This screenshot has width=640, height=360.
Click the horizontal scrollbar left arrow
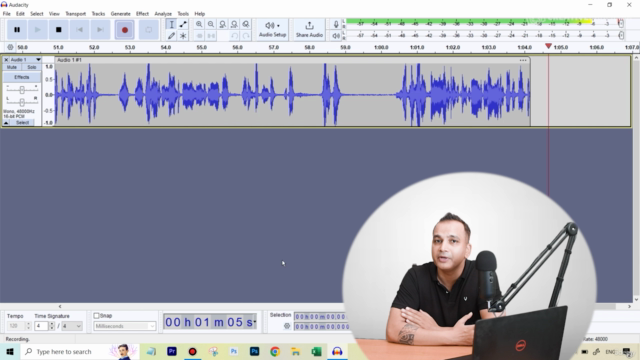point(60,306)
